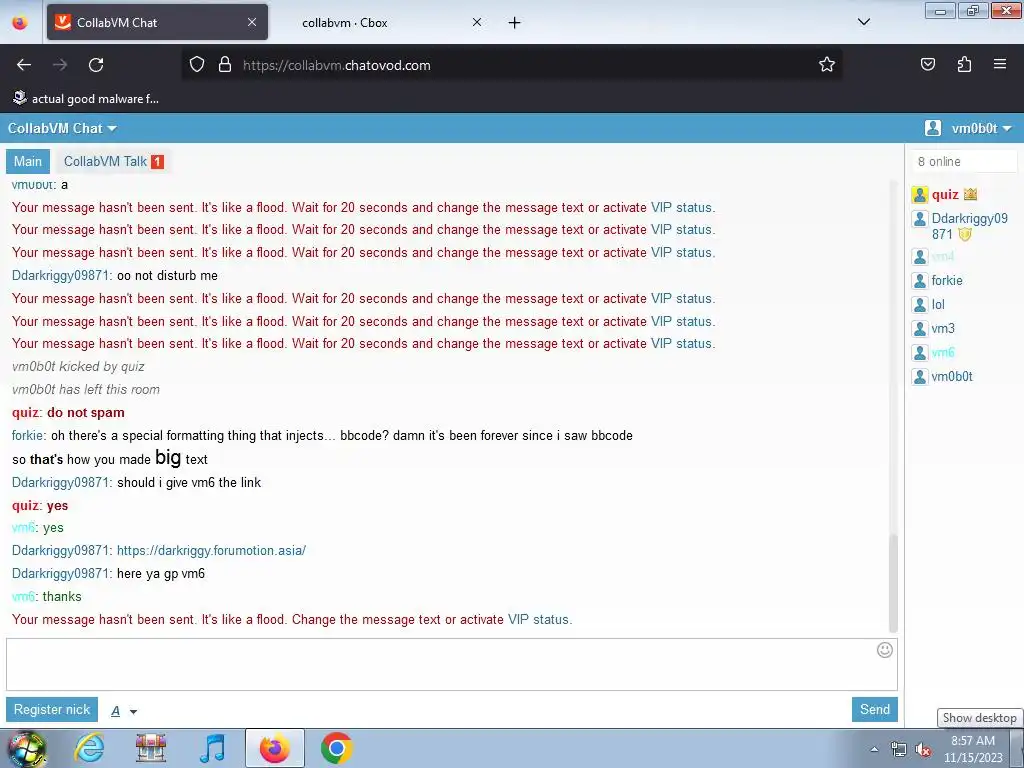
Task: Open the 'actual good malware f...' bookmark
Action: 86,99
